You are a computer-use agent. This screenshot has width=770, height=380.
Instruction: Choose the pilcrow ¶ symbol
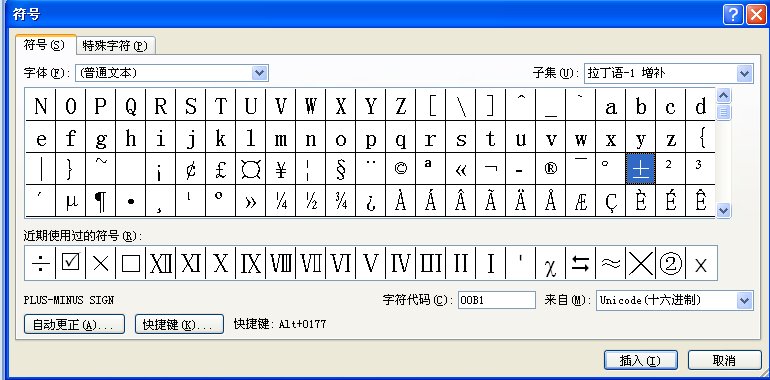[x=101, y=201]
